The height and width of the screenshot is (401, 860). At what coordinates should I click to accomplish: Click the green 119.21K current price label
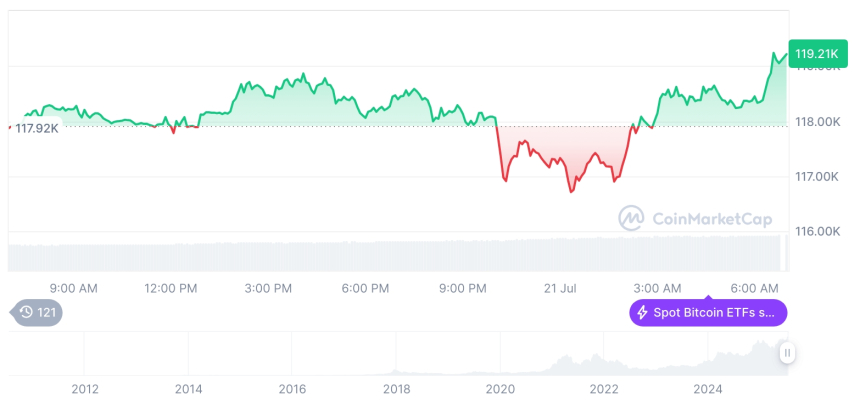pyautogui.click(x=816, y=54)
